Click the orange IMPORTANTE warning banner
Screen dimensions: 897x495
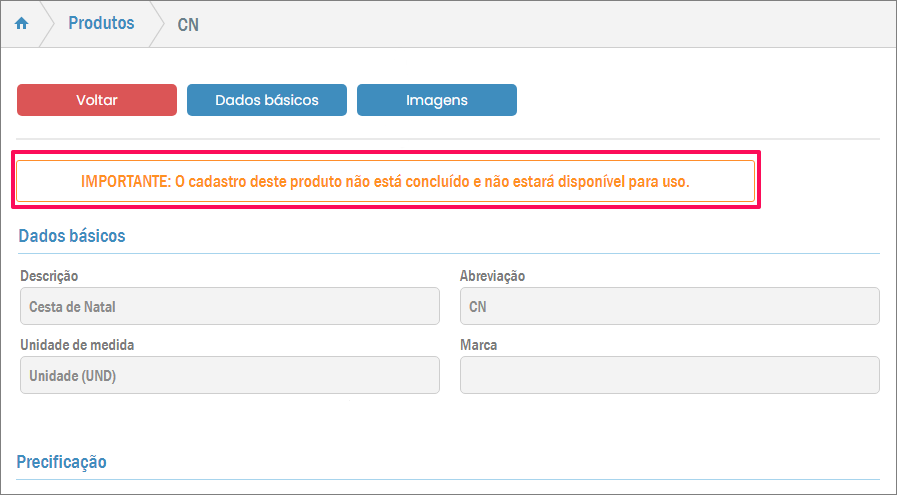[x=385, y=182]
